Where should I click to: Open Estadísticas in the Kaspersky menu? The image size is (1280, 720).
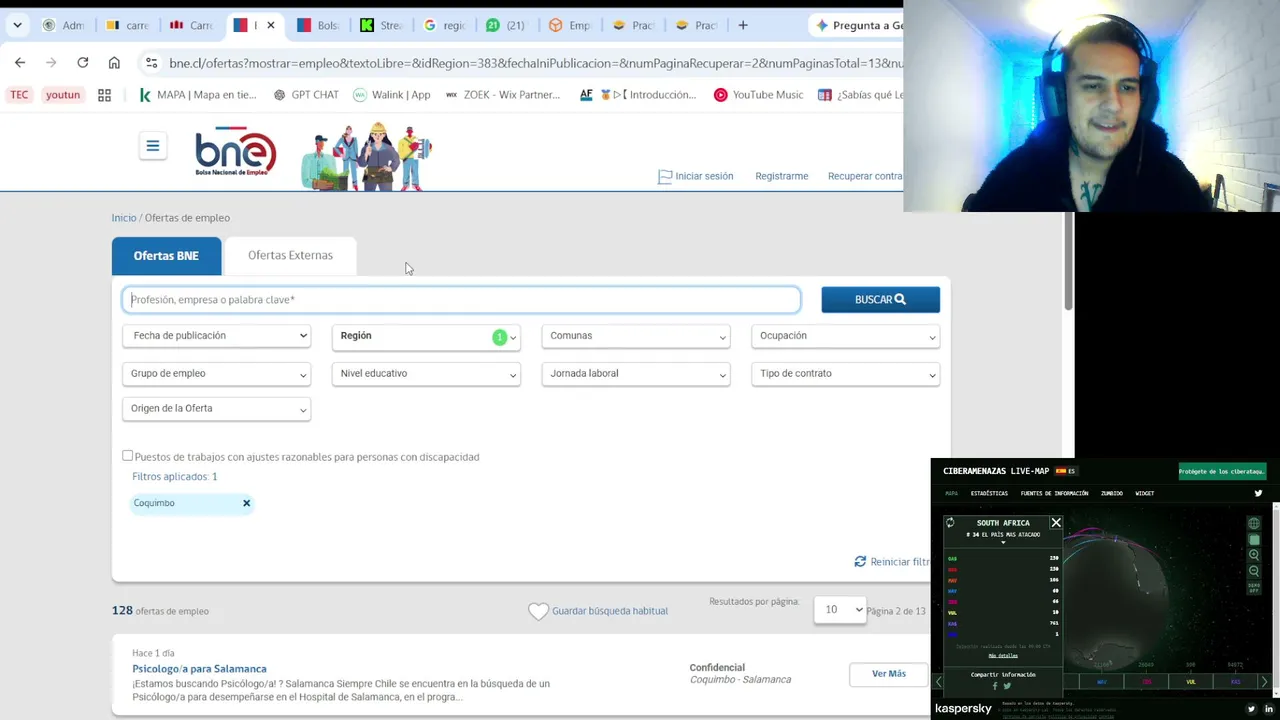point(989,493)
